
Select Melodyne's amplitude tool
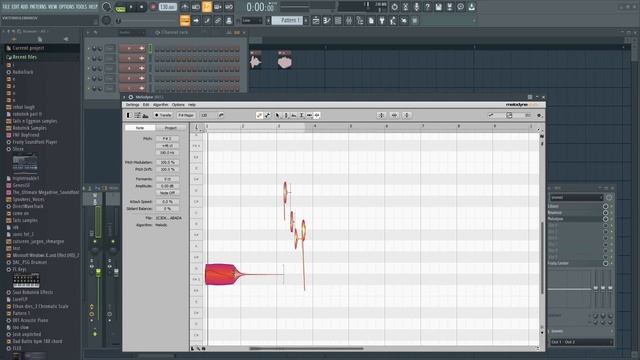point(302,116)
